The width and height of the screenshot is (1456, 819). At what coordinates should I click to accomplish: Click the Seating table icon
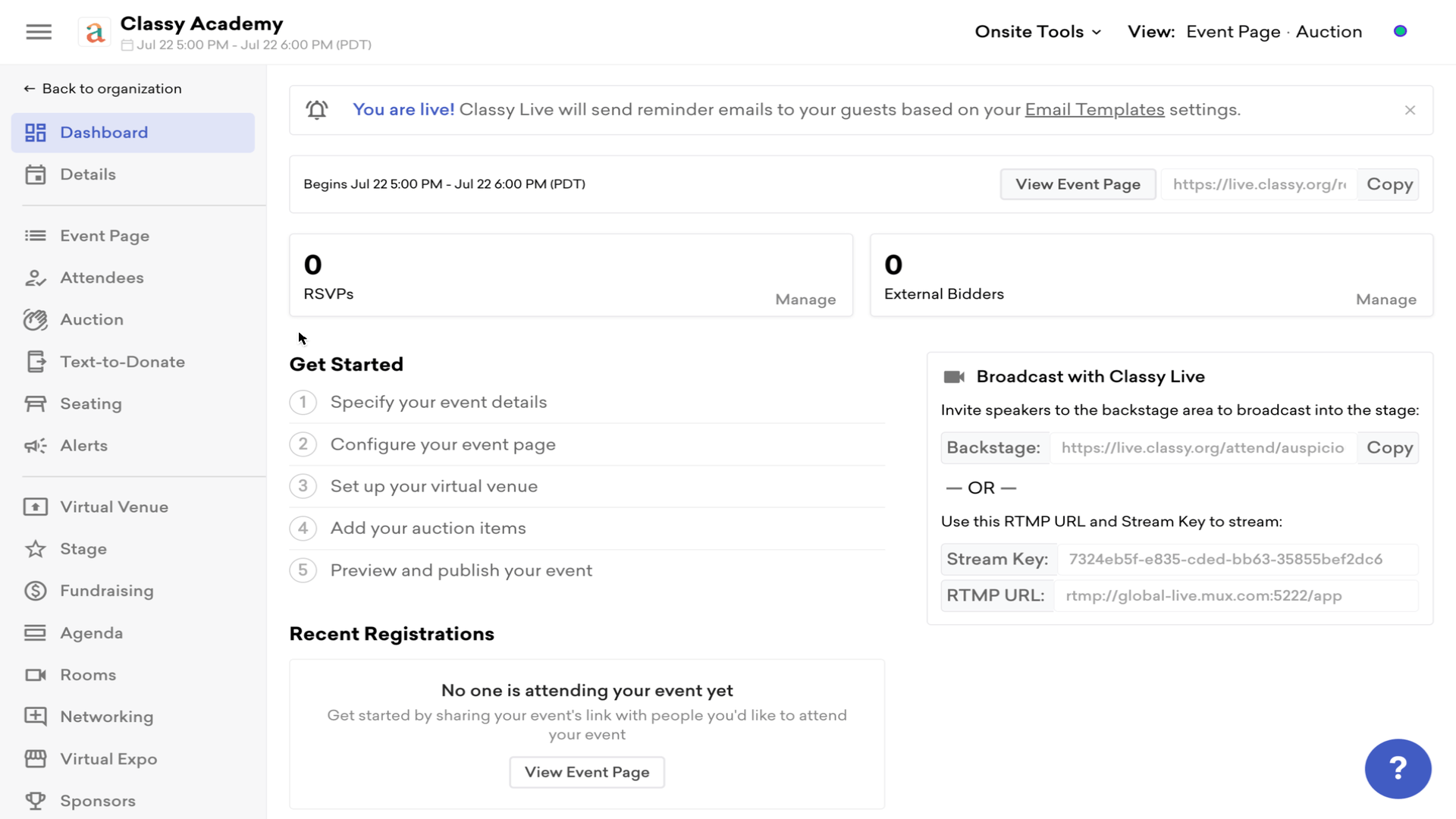pyautogui.click(x=36, y=403)
